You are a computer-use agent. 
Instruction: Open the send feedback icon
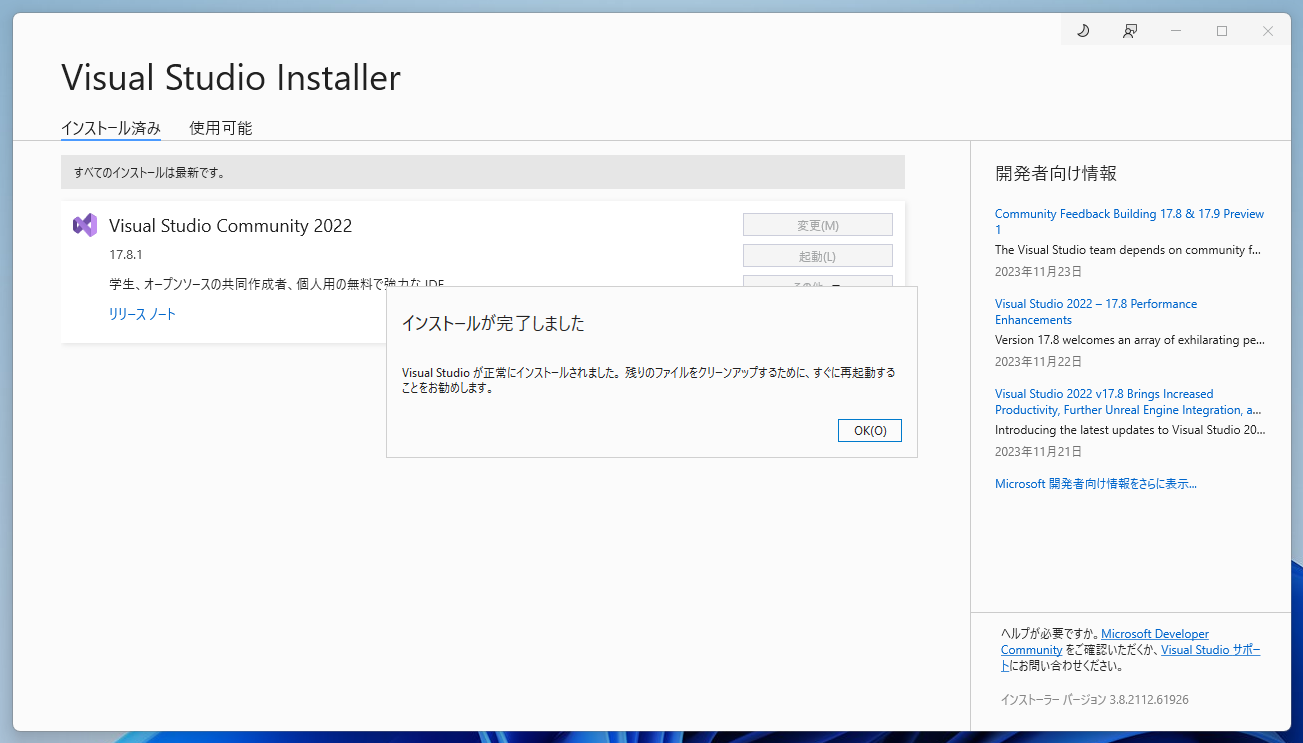point(1129,31)
